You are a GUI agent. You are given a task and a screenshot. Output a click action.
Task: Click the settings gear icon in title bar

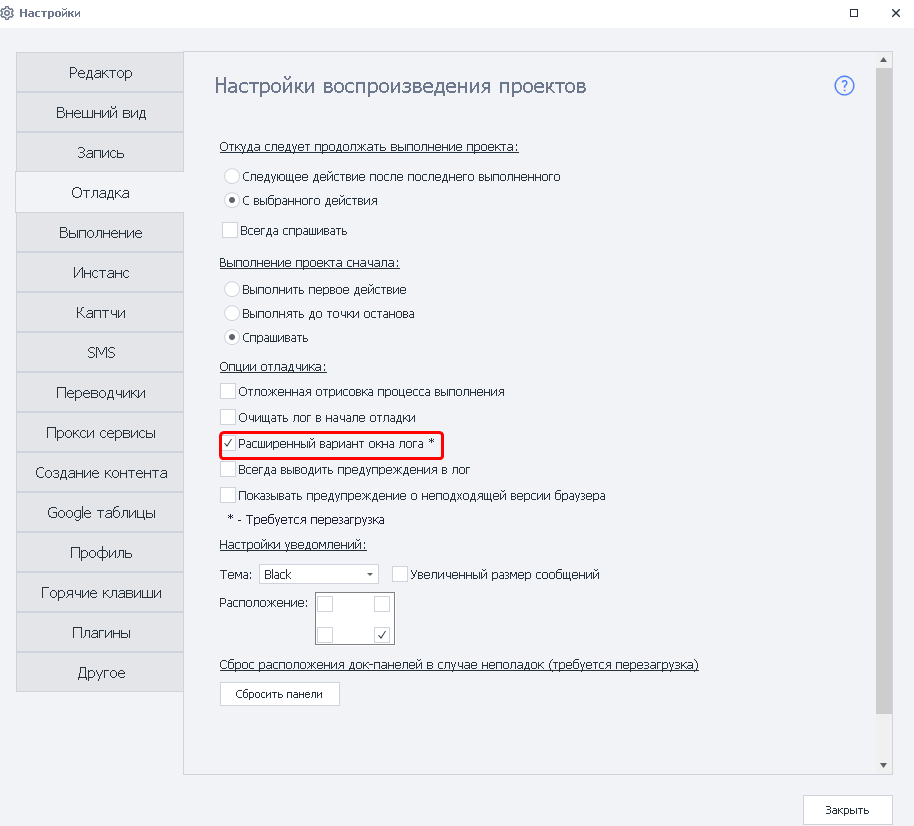click(8, 13)
